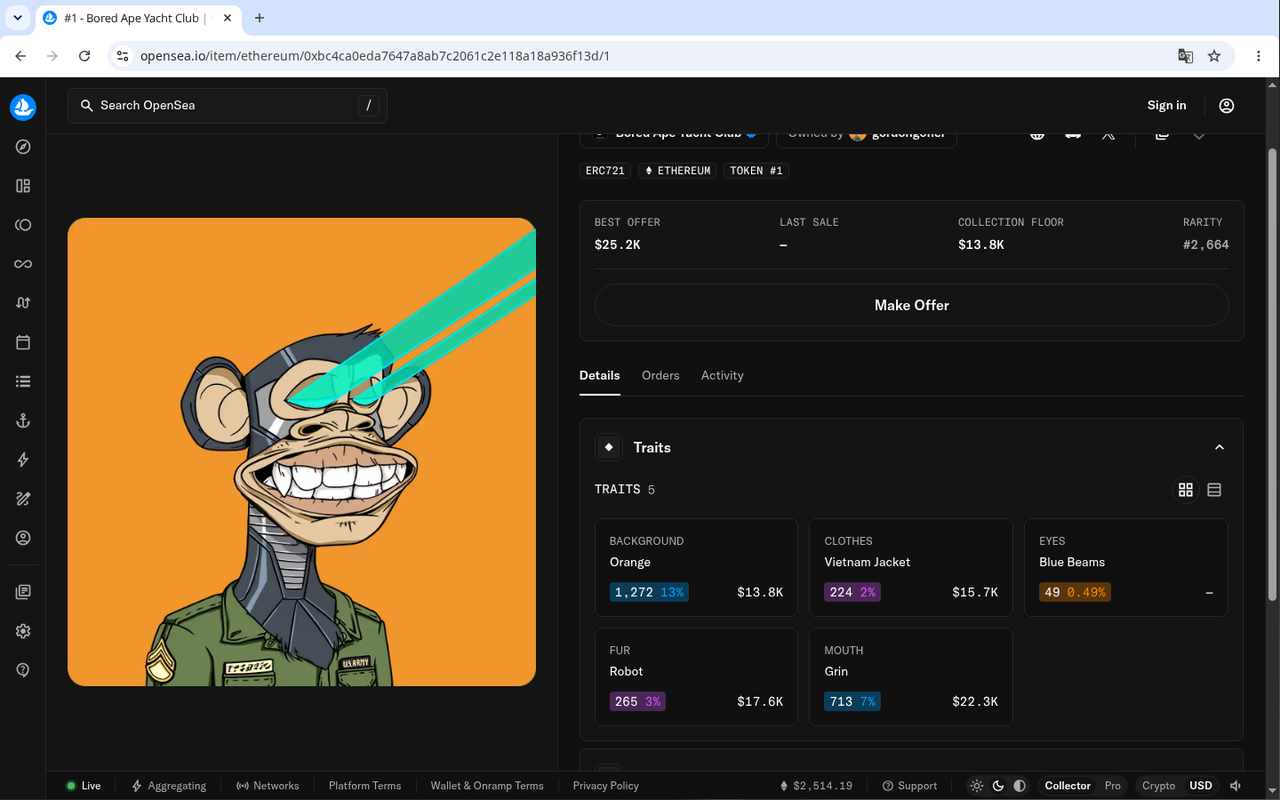Open the anchor icon in sidebar
The width and height of the screenshot is (1280, 800).
tap(23, 421)
